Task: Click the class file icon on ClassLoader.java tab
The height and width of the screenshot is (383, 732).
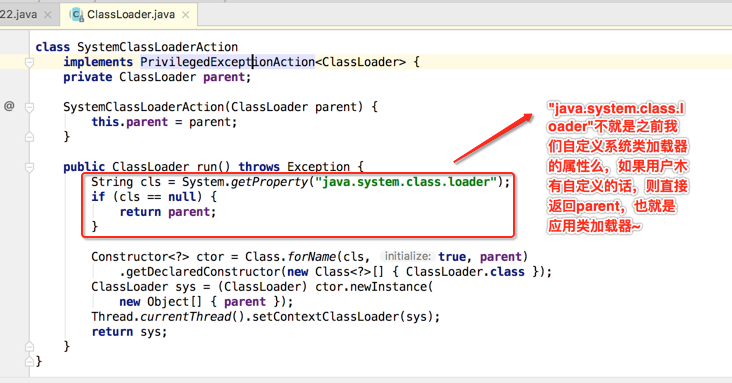Action: click(77, 15)
